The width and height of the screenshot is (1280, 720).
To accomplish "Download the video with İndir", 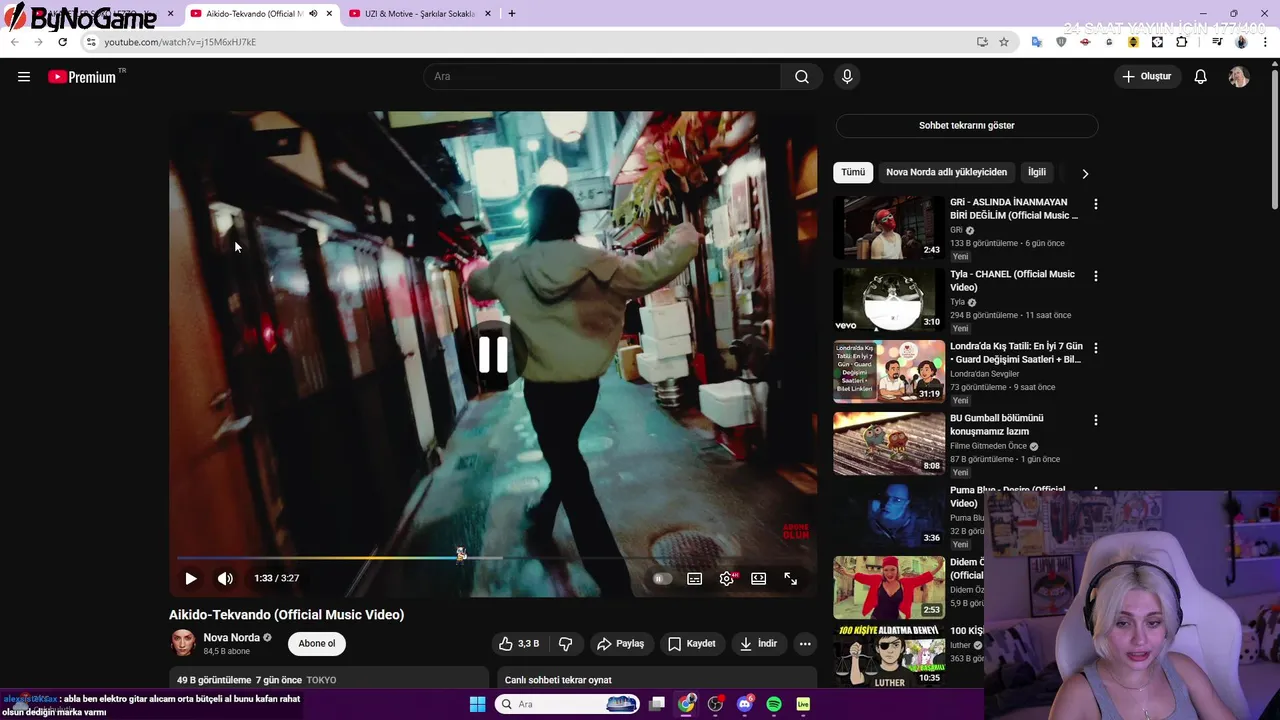I will [758, 644].
